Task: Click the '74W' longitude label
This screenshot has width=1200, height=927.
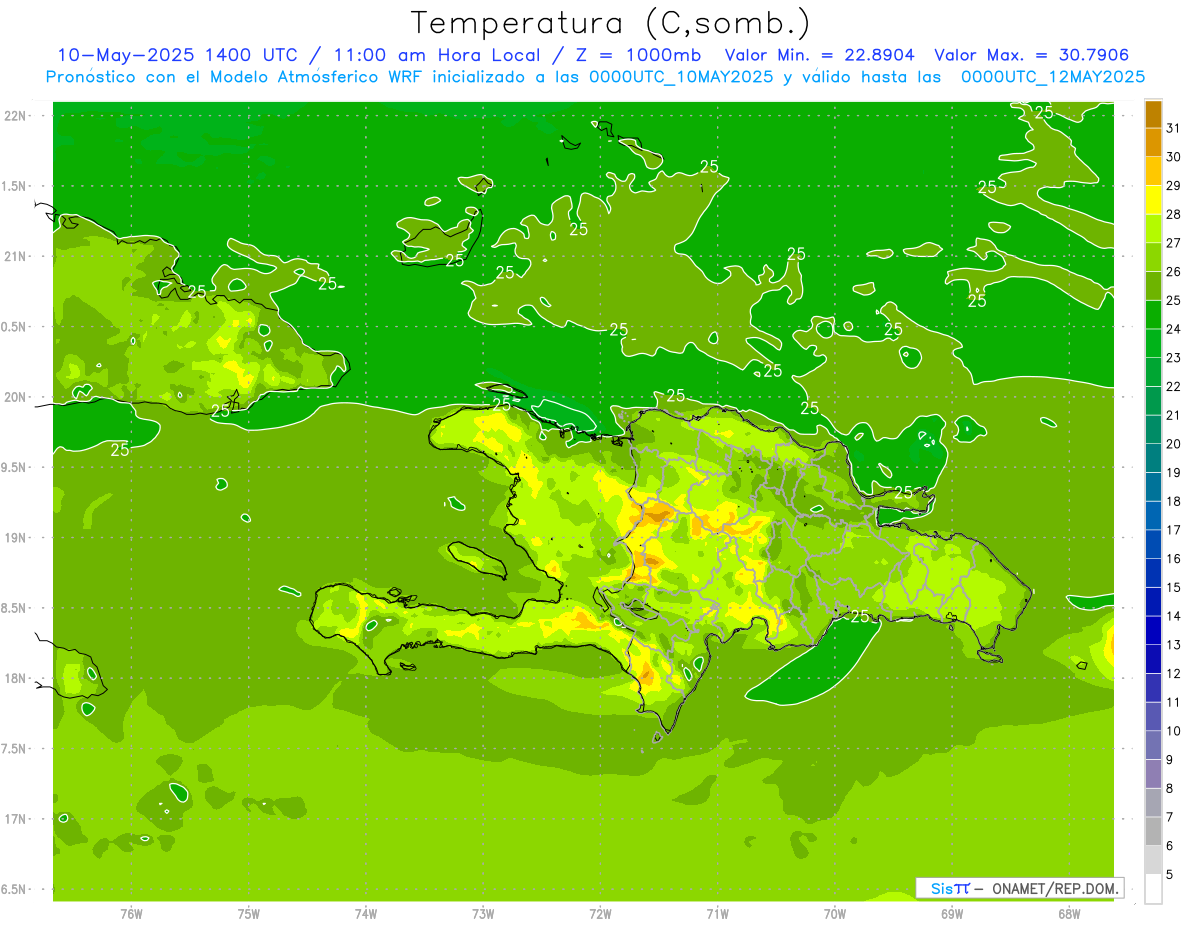Action: pos(366,914)
